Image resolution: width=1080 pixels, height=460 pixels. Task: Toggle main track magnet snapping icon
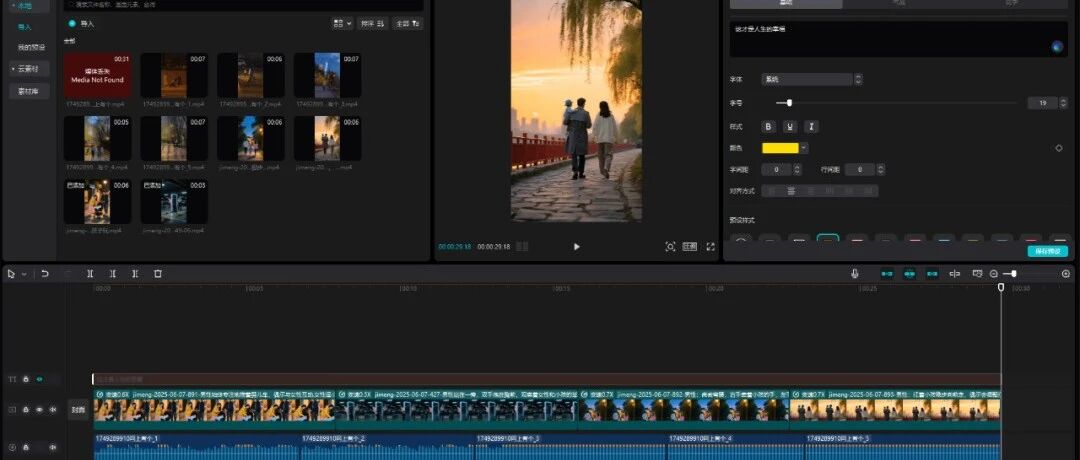click(887, 274)
